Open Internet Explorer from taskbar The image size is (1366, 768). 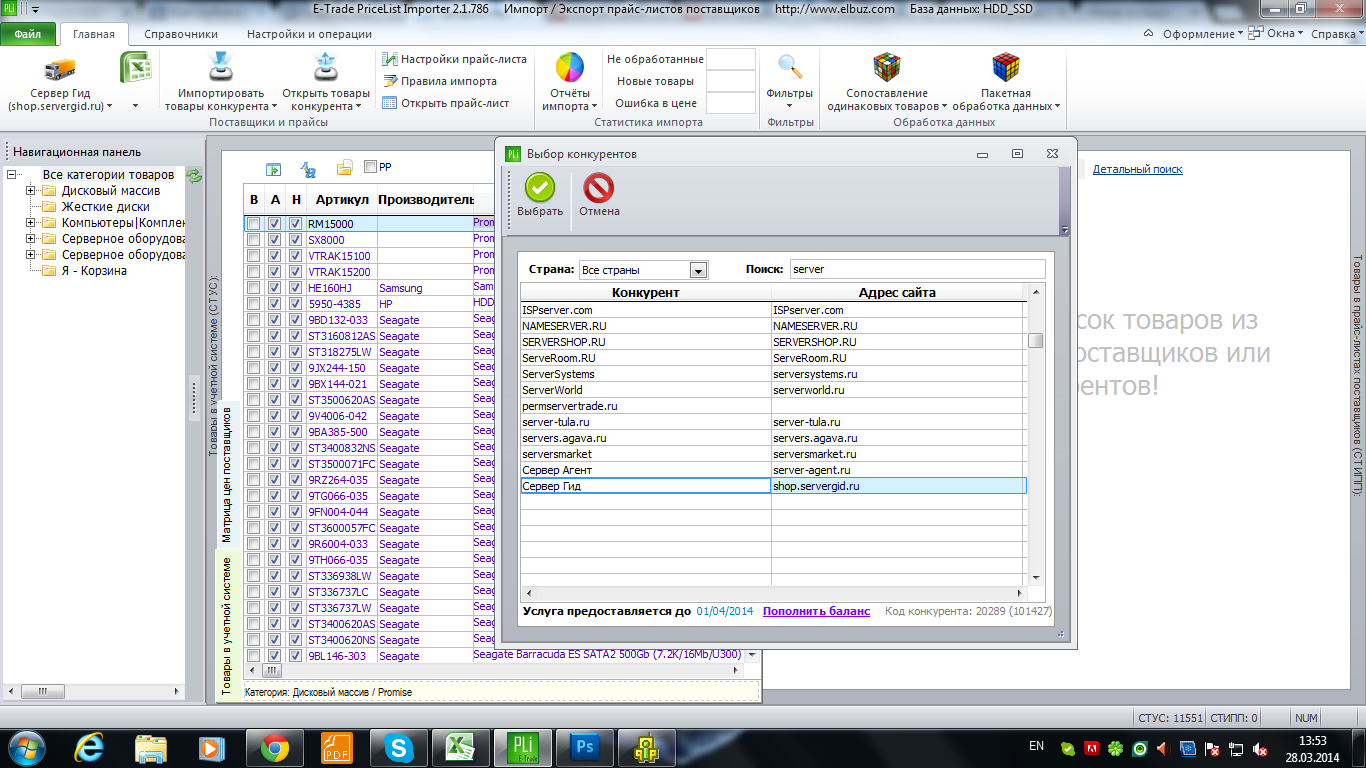coord(89,747)
